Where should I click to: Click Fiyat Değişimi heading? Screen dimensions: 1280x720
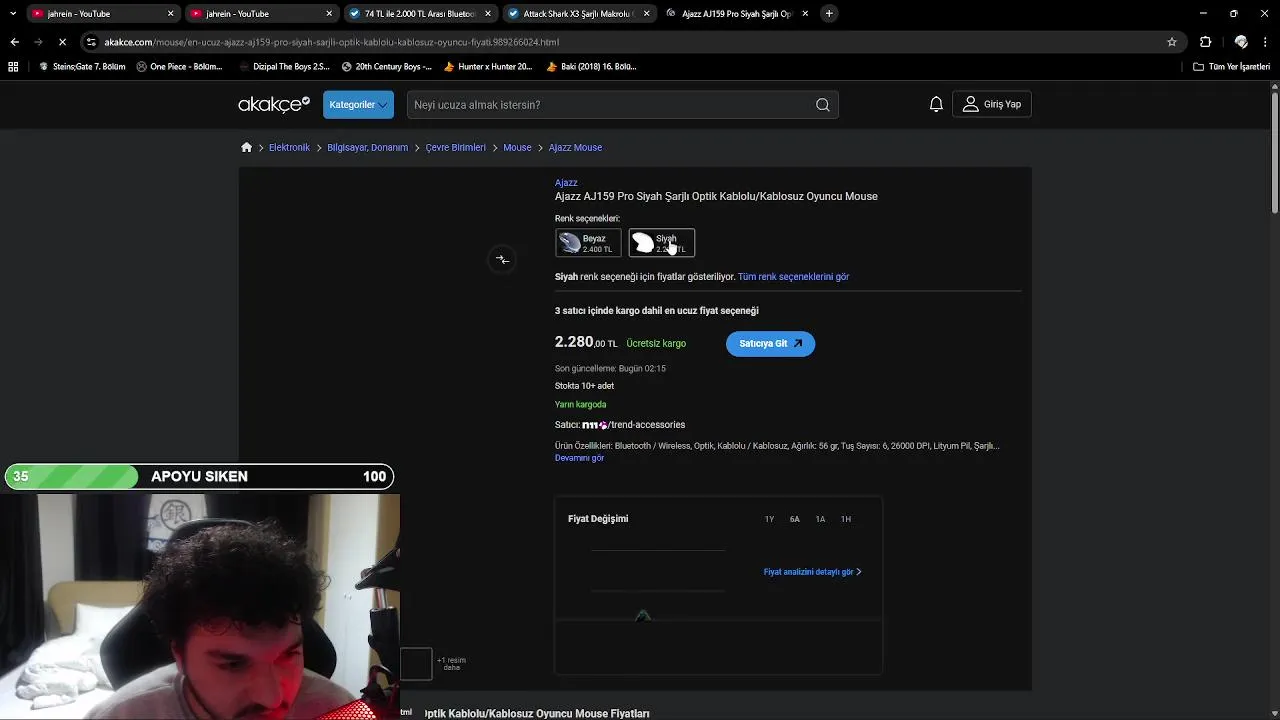pos(598,519)
